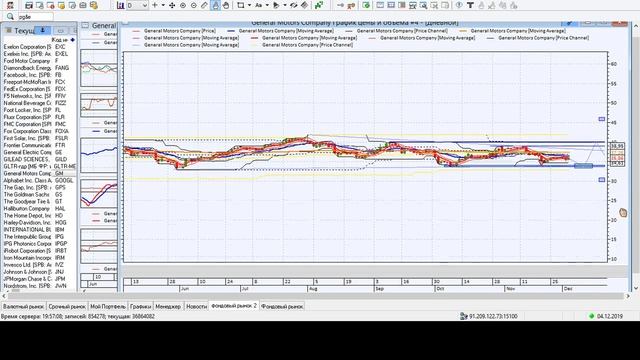Image resolution: width=640 pixels, height=360 pixels.
Task: Switch to Новости tab
Action: point(196,306)
